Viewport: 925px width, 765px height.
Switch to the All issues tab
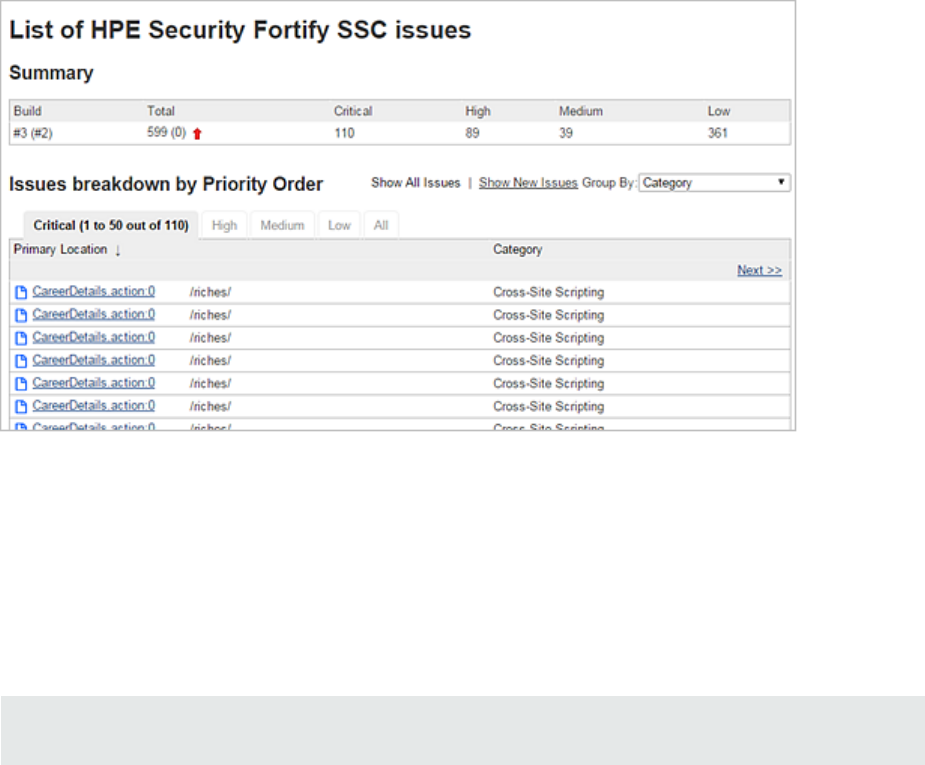pos(381,226)
